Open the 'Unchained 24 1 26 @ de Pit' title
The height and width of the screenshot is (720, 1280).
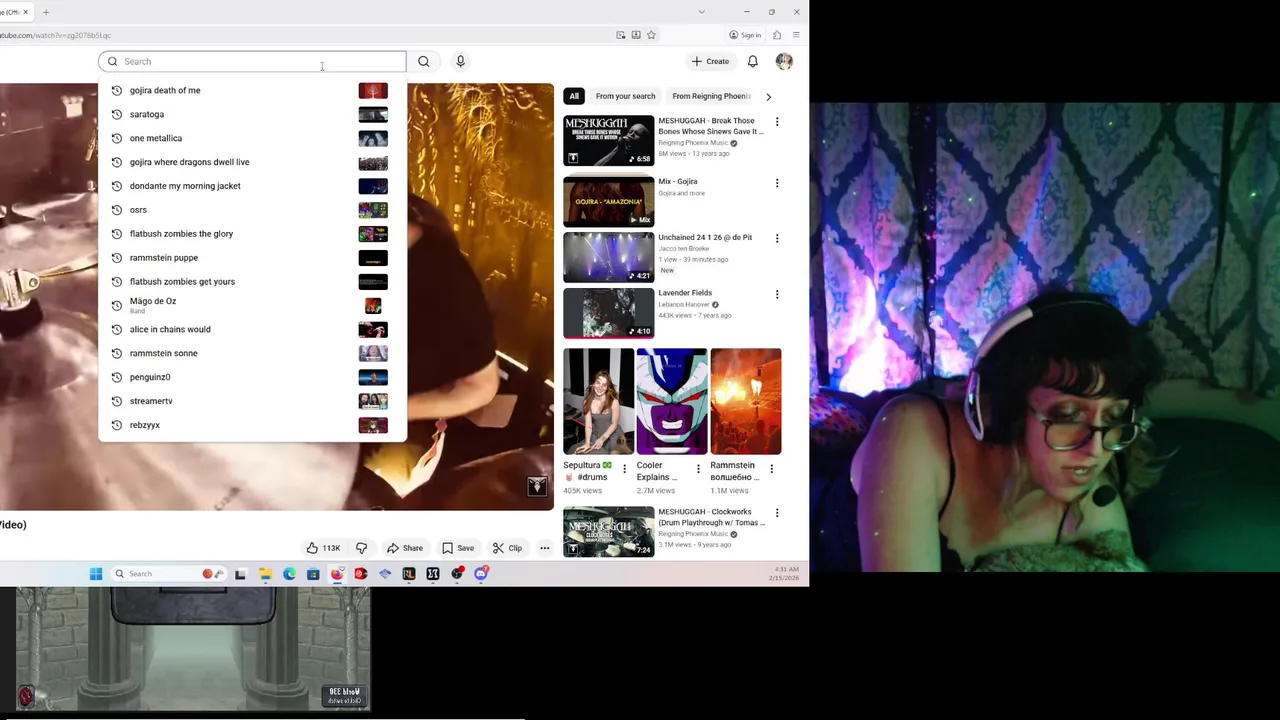point(705,238)
